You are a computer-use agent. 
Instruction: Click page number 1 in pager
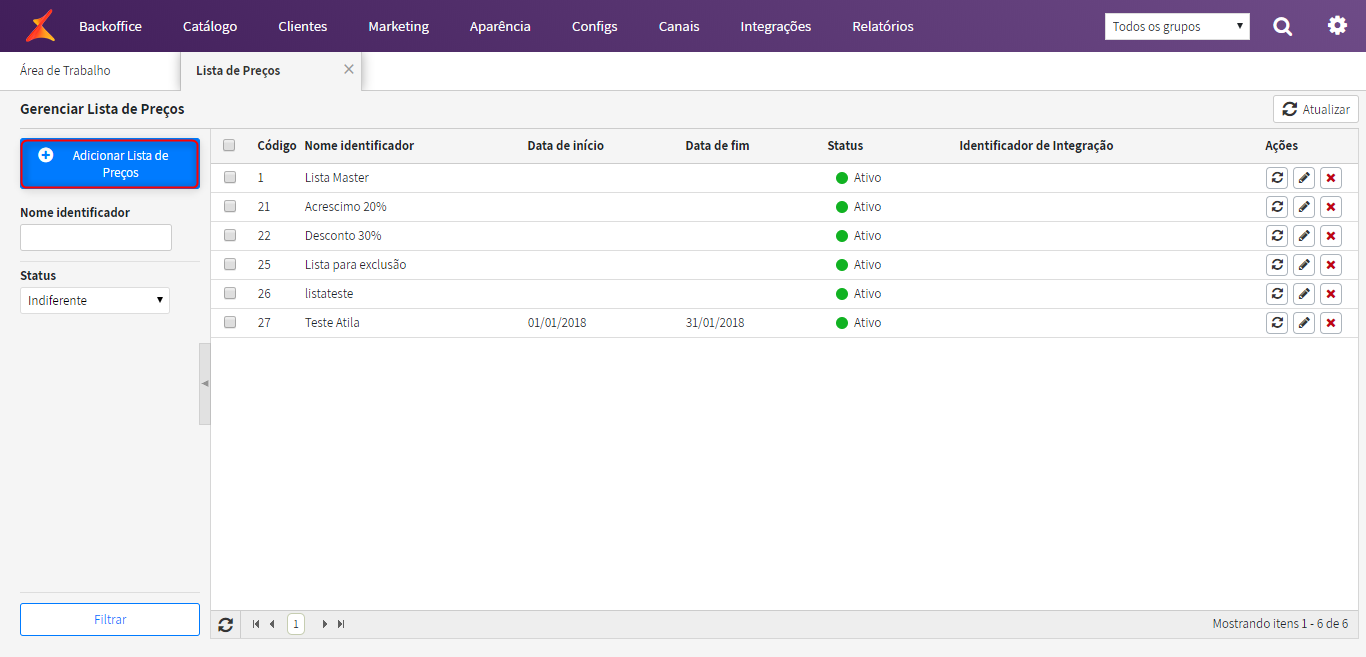[296, 624]
